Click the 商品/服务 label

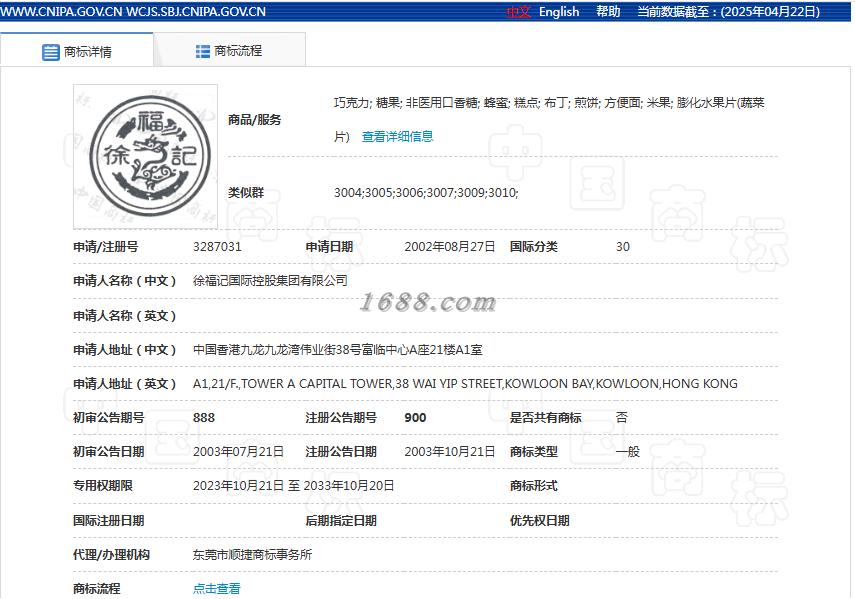click(x=255, y=120)
